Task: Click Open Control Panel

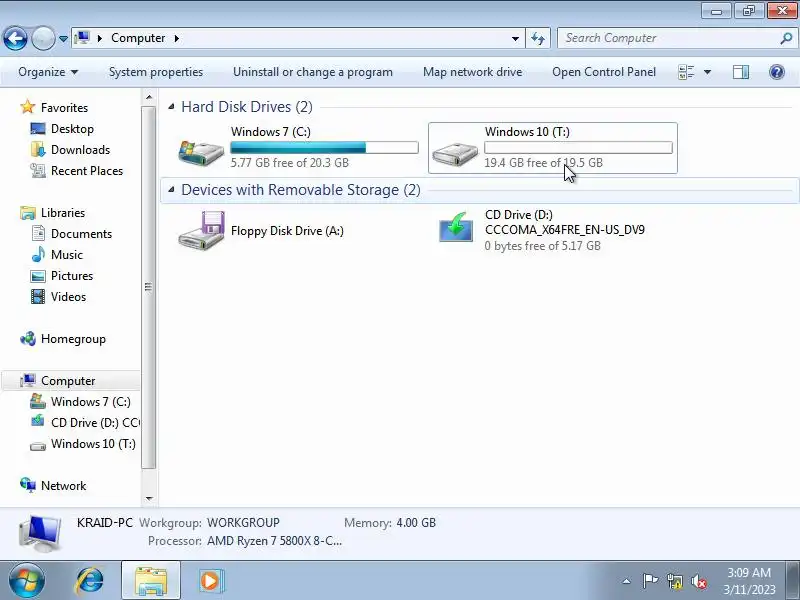Action: coord(604,72)
